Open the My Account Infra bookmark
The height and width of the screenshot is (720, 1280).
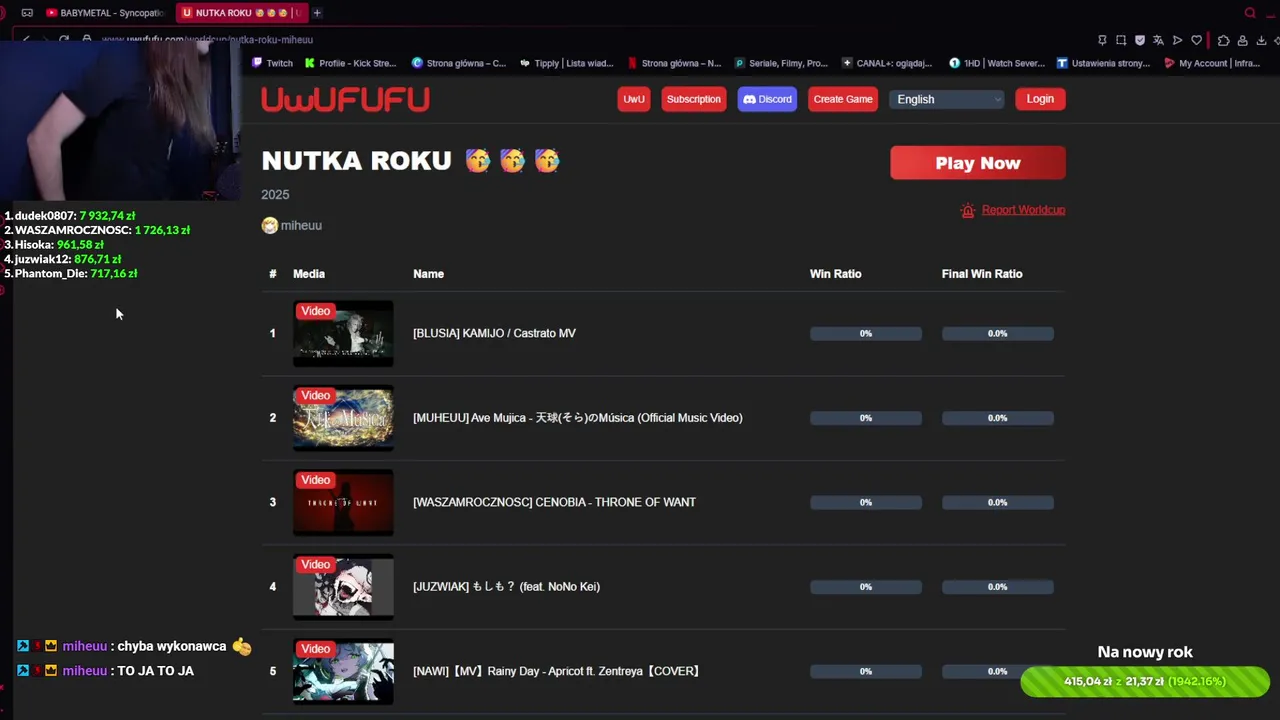coord(1212,63)
